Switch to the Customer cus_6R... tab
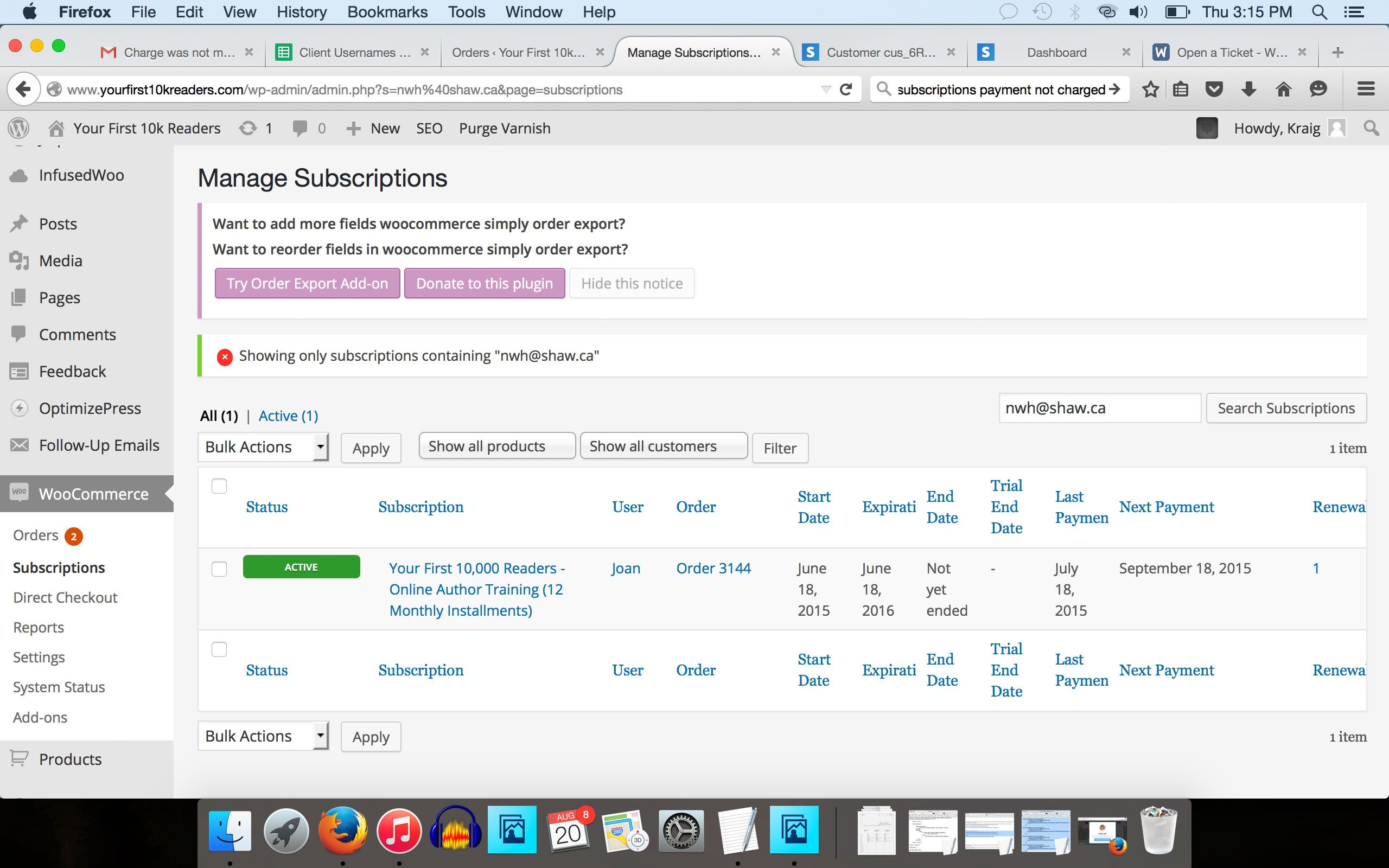This screenshot has height=868, width=1389. [880, 53]
